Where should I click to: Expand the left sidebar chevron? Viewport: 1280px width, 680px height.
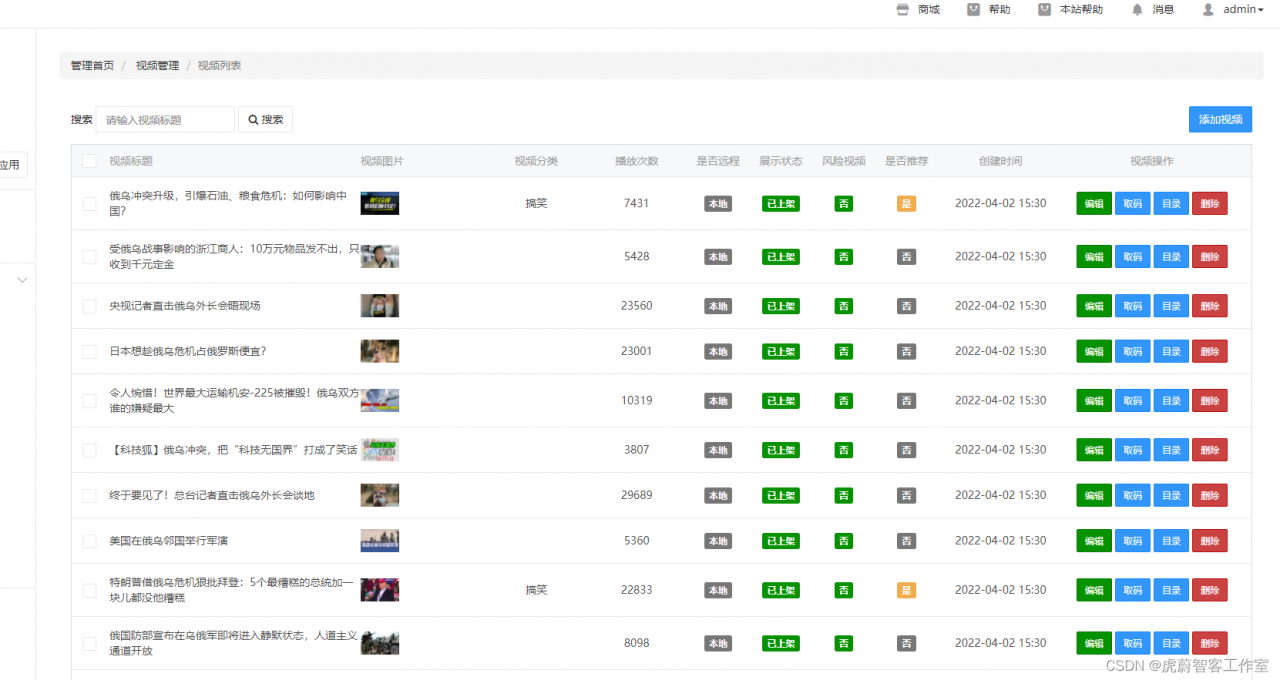click(x=22, y=281)
